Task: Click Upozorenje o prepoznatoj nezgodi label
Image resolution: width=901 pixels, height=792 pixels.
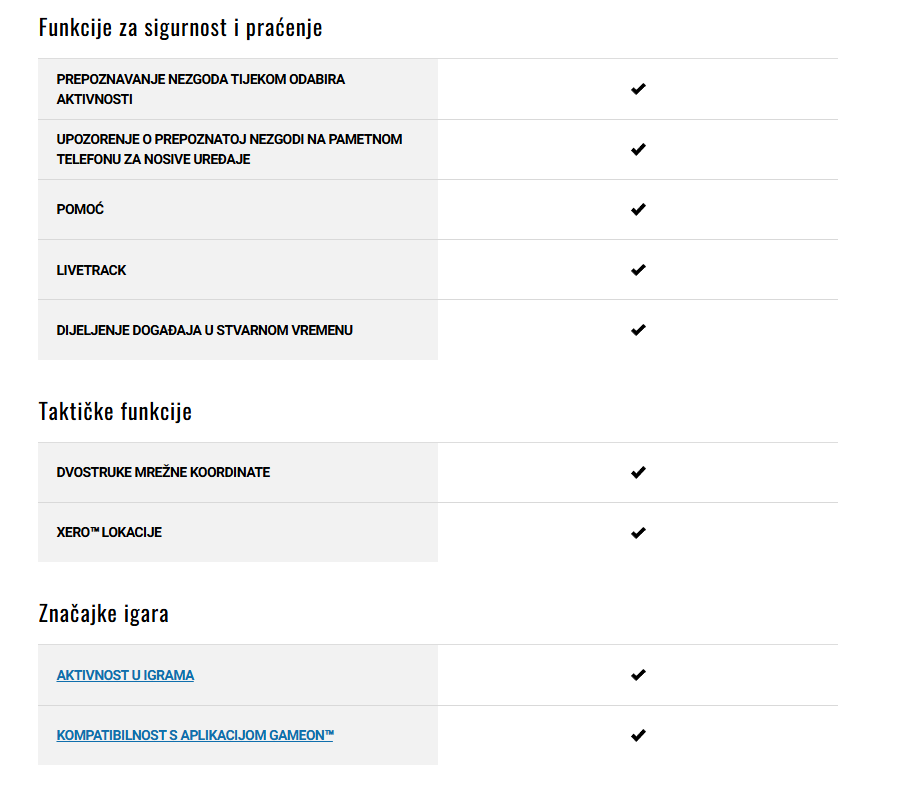Action: pyautogui.click(x=229, y=149)
